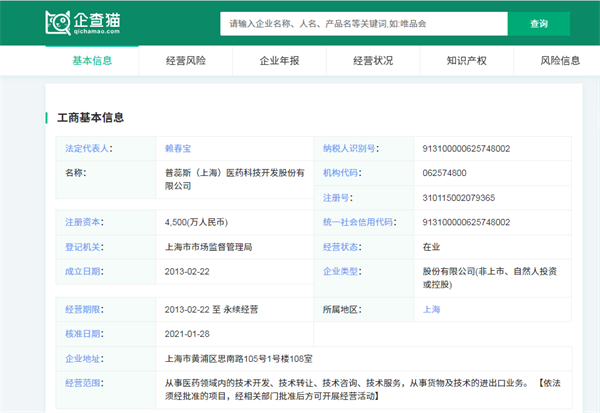Click the 注册资本 label
The width and height of the screenshot is (600, 413).
84,222
